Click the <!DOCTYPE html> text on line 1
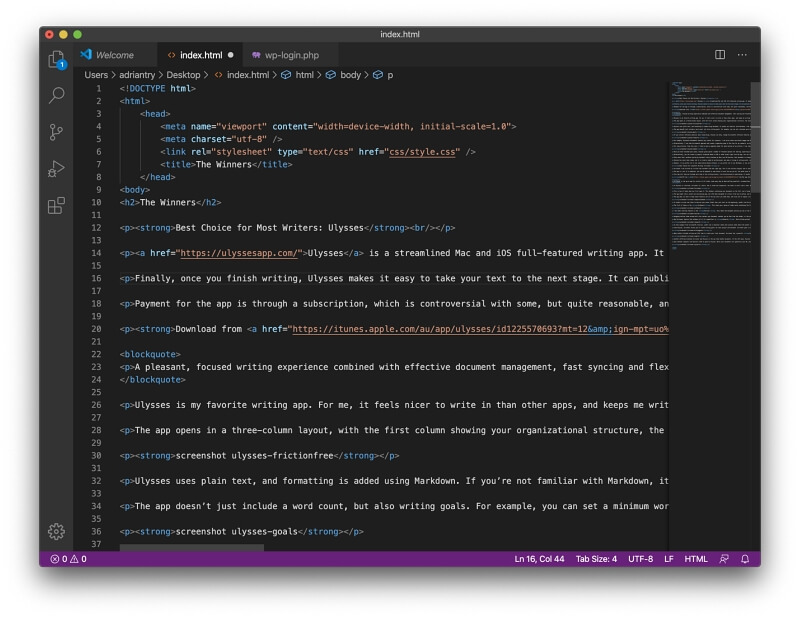 click(158, 88)
